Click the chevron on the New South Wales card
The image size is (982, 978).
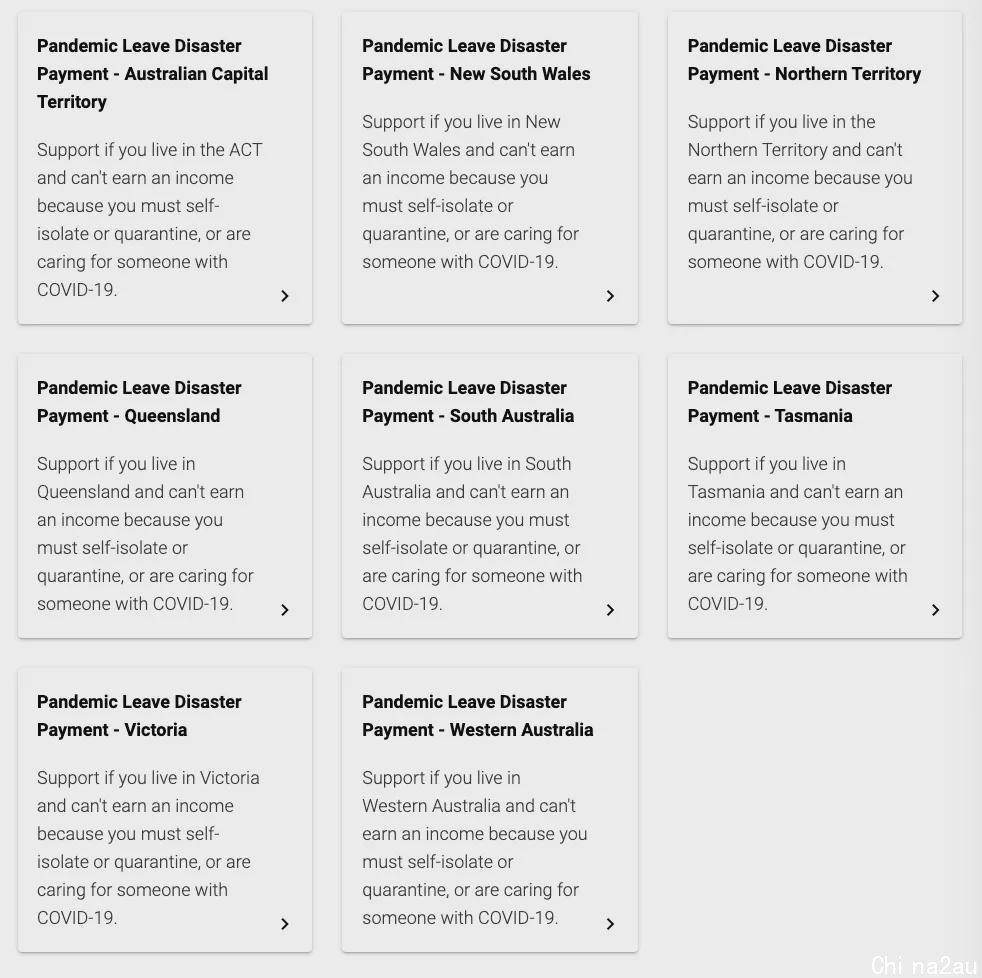pyautogui.click(x=611, y=296)
